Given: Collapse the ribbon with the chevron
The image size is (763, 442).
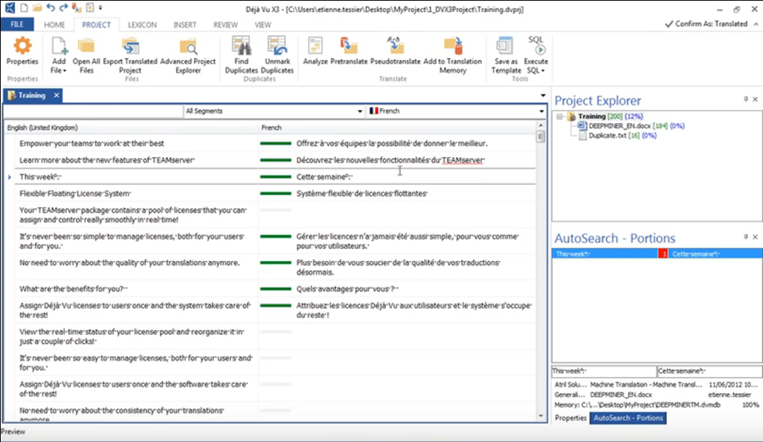Looking at the screenshot, I should (756, 24).
